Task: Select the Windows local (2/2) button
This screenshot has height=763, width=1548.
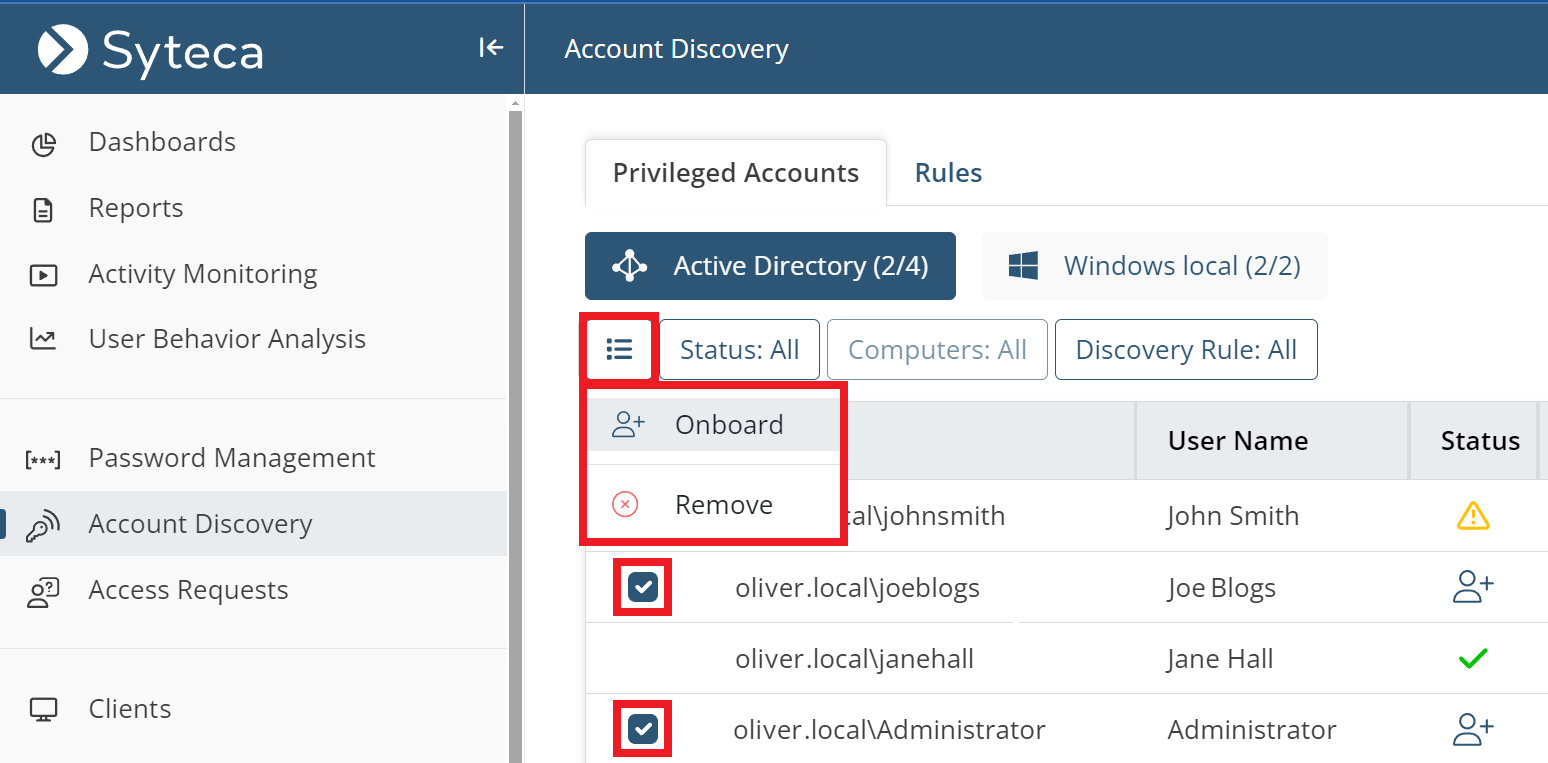Action: point(1154,266)
